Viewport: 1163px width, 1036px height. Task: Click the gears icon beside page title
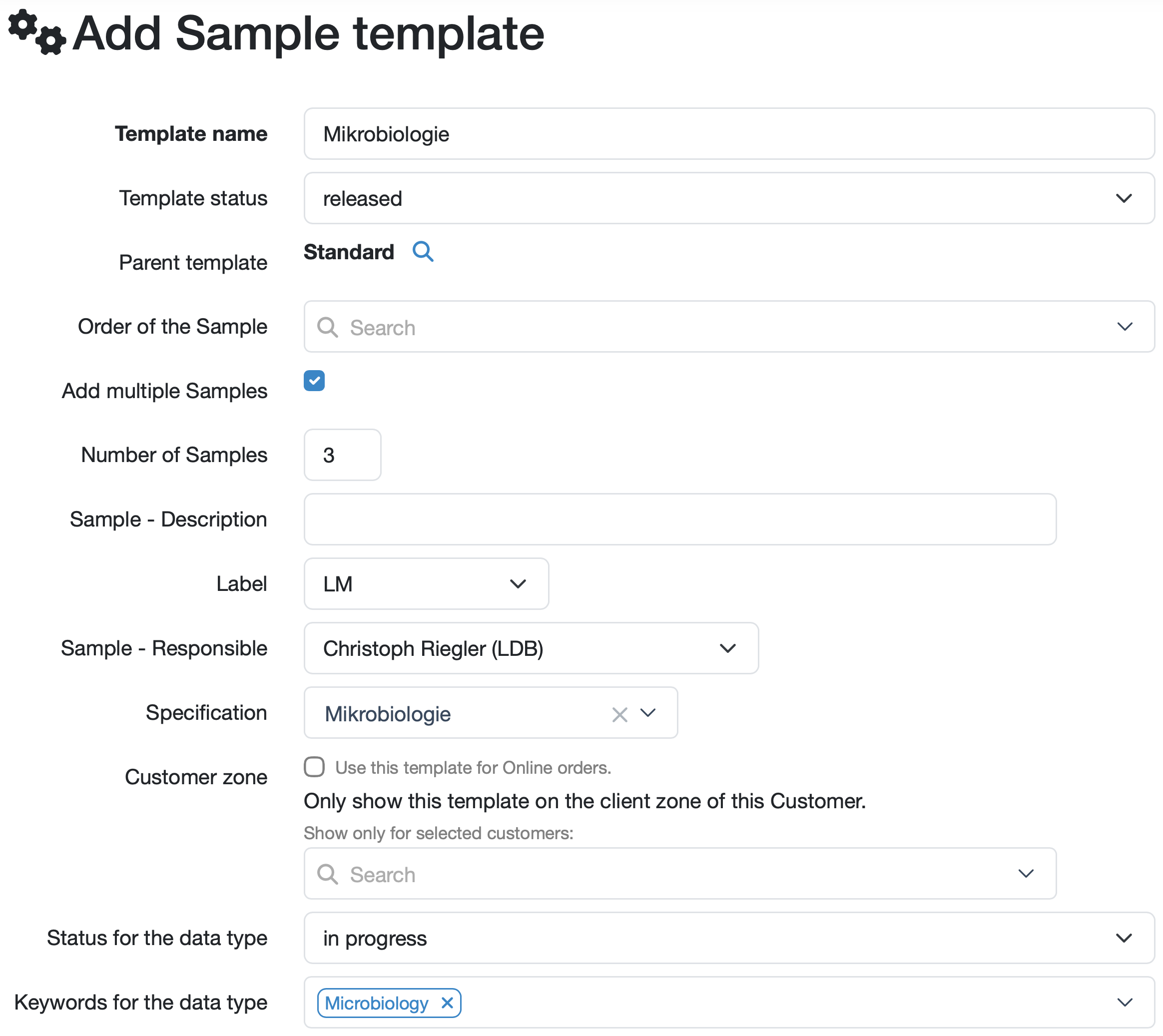(x=37, y=32)
